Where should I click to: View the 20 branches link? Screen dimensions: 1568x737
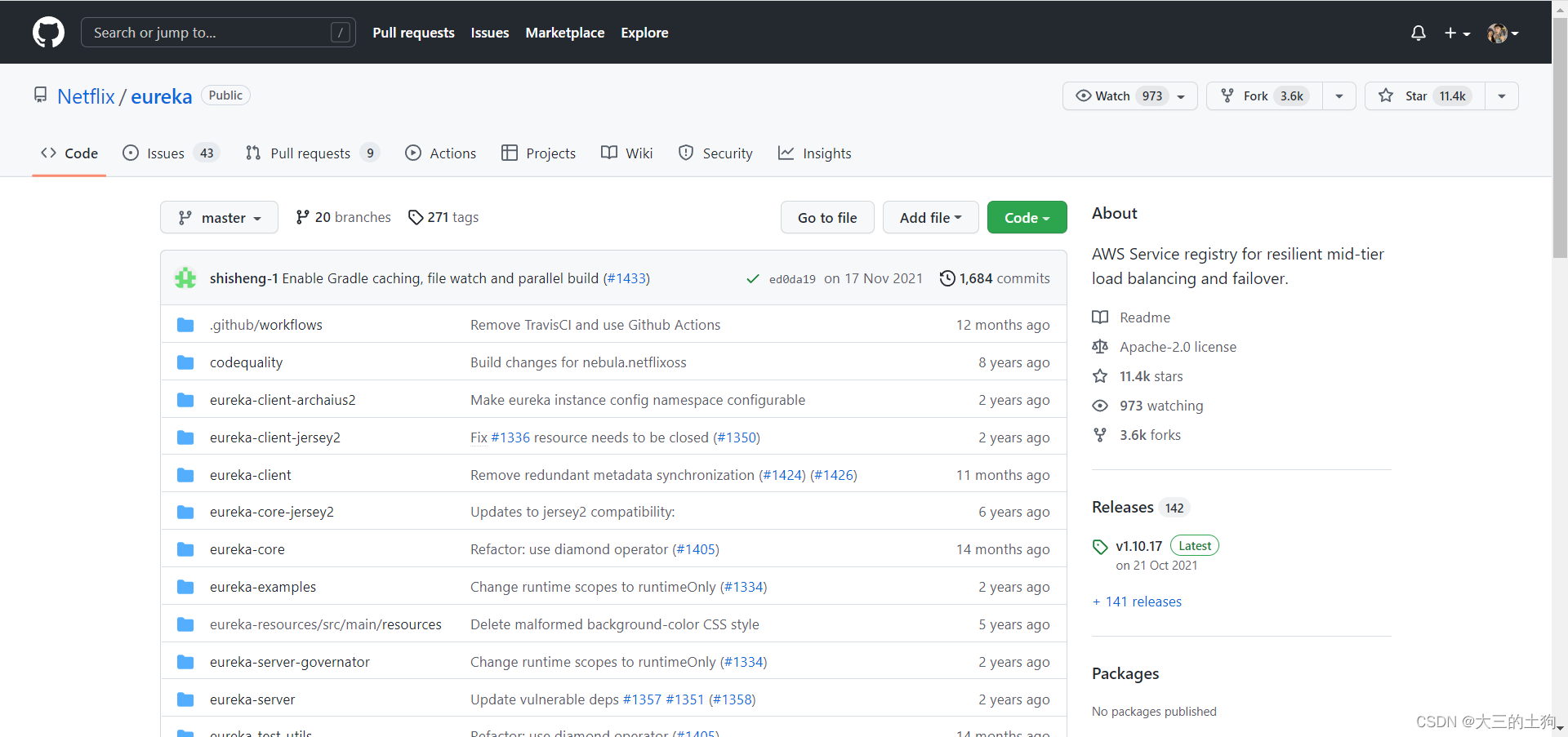tap(343, 217)
